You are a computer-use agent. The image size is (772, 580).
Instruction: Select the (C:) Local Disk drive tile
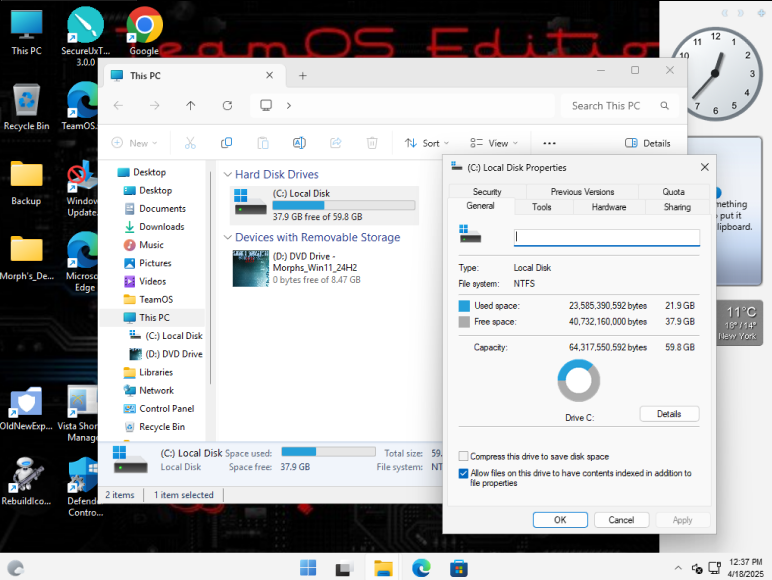[x=324, y=205]
